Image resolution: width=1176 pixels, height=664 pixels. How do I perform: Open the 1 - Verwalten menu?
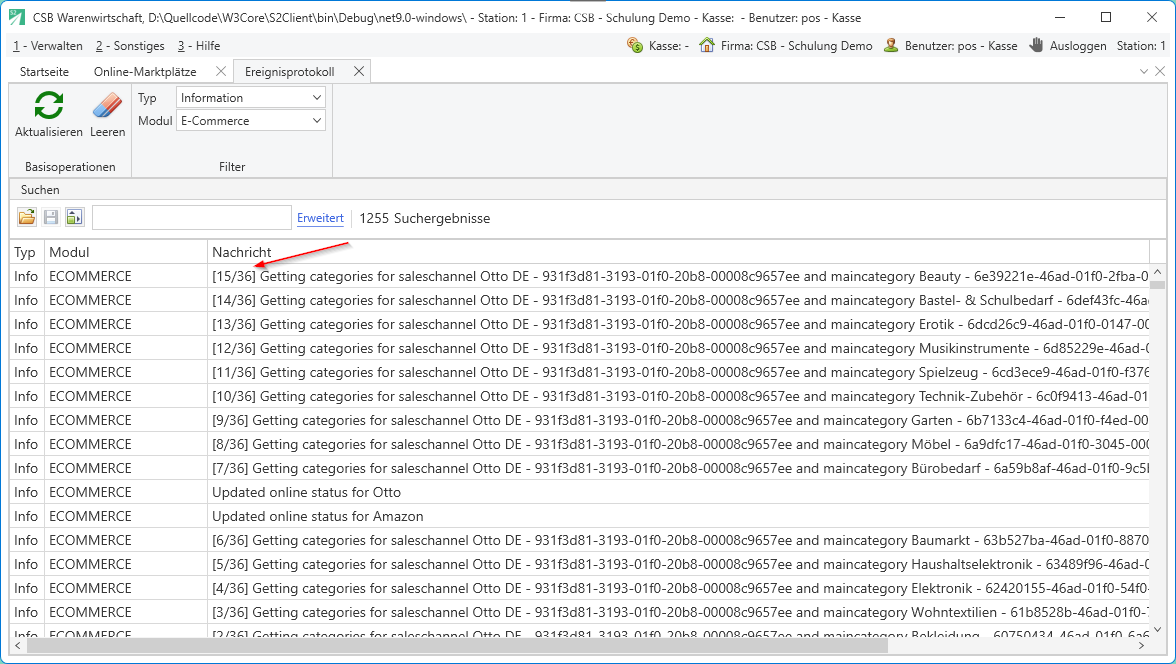tap(48, 46)
